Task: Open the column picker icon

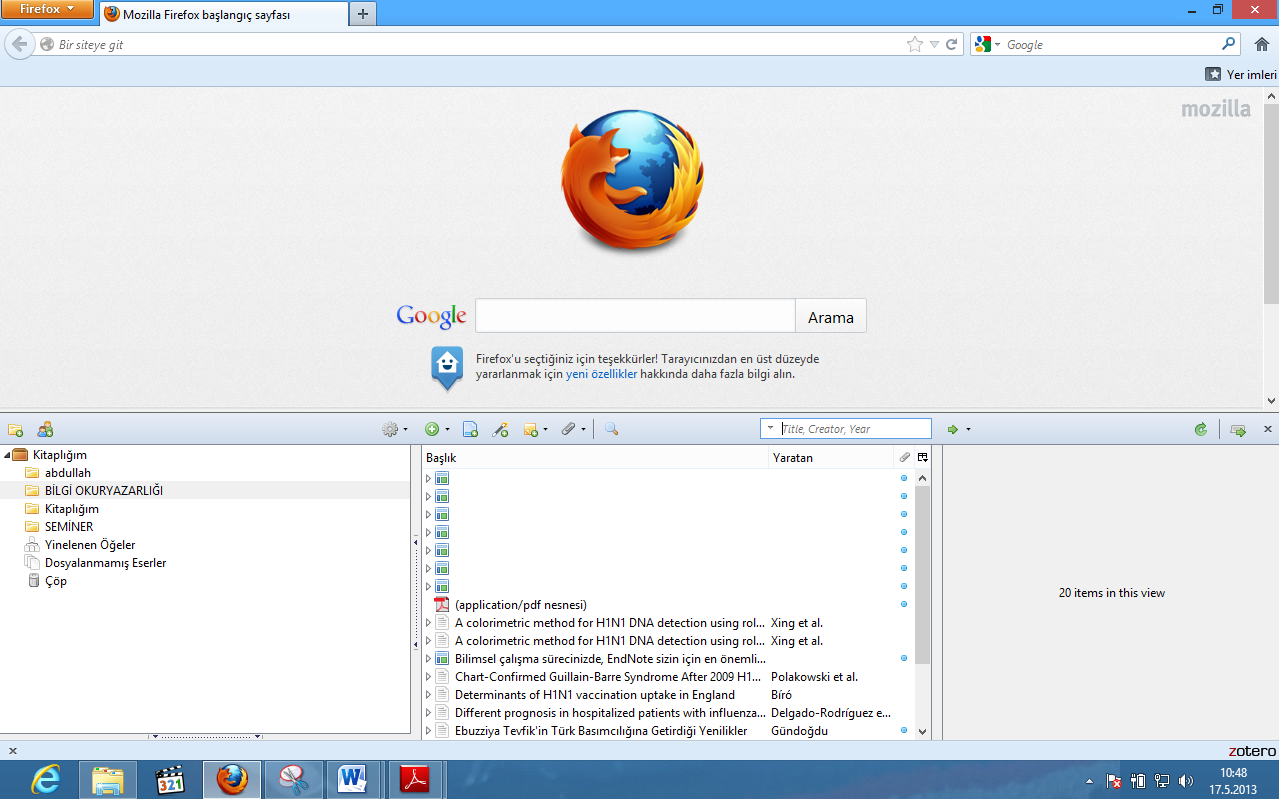Action: (923, 458)
